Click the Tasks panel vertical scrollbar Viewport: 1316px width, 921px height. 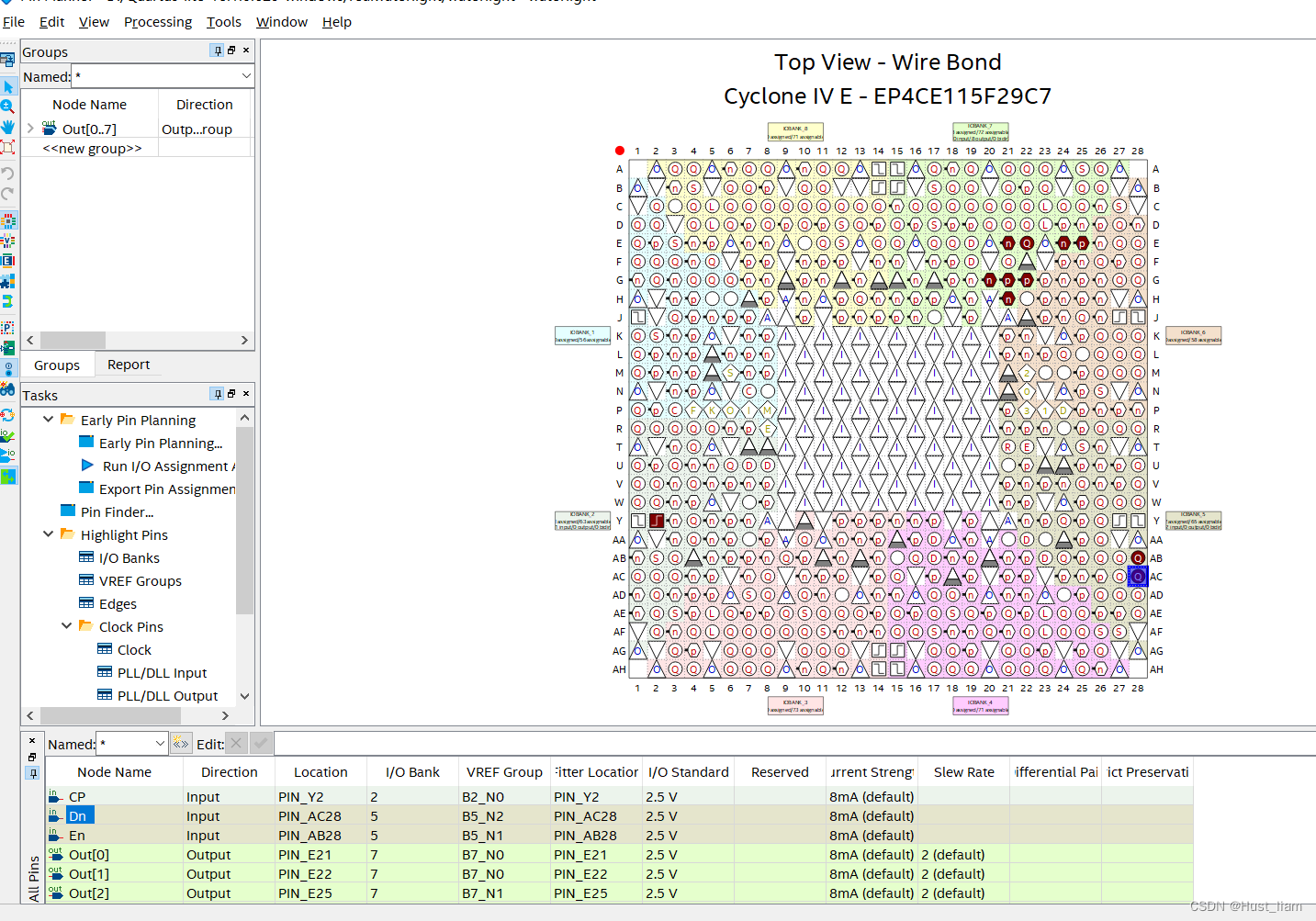[x=244, y=556]
